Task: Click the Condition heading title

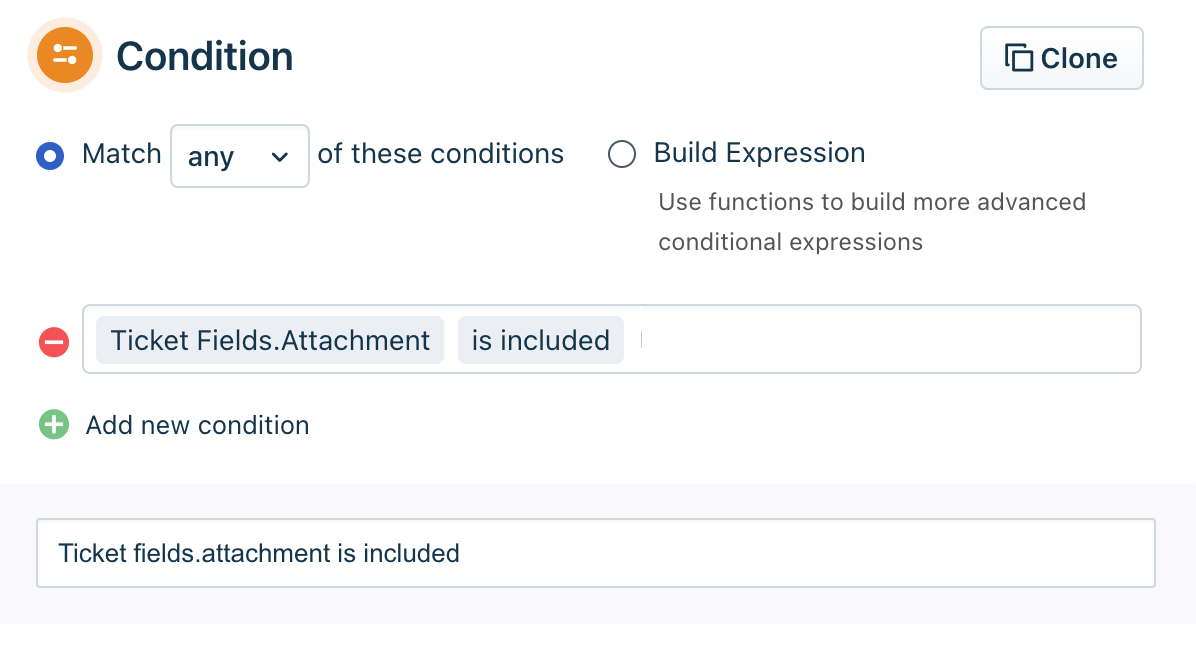Action: [204, 56]
